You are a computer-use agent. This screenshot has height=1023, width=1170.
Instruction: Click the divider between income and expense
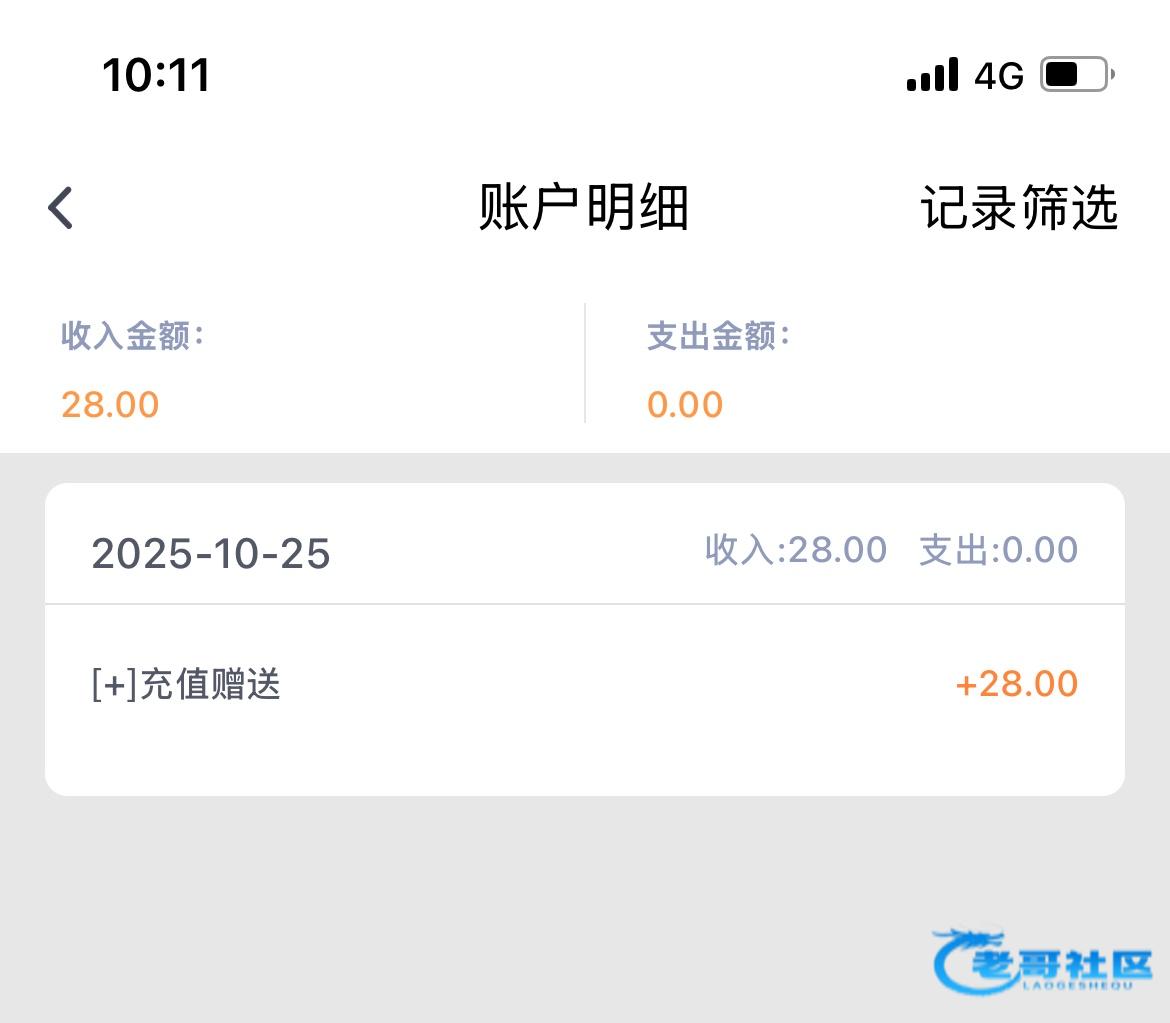tap(585, 363)
